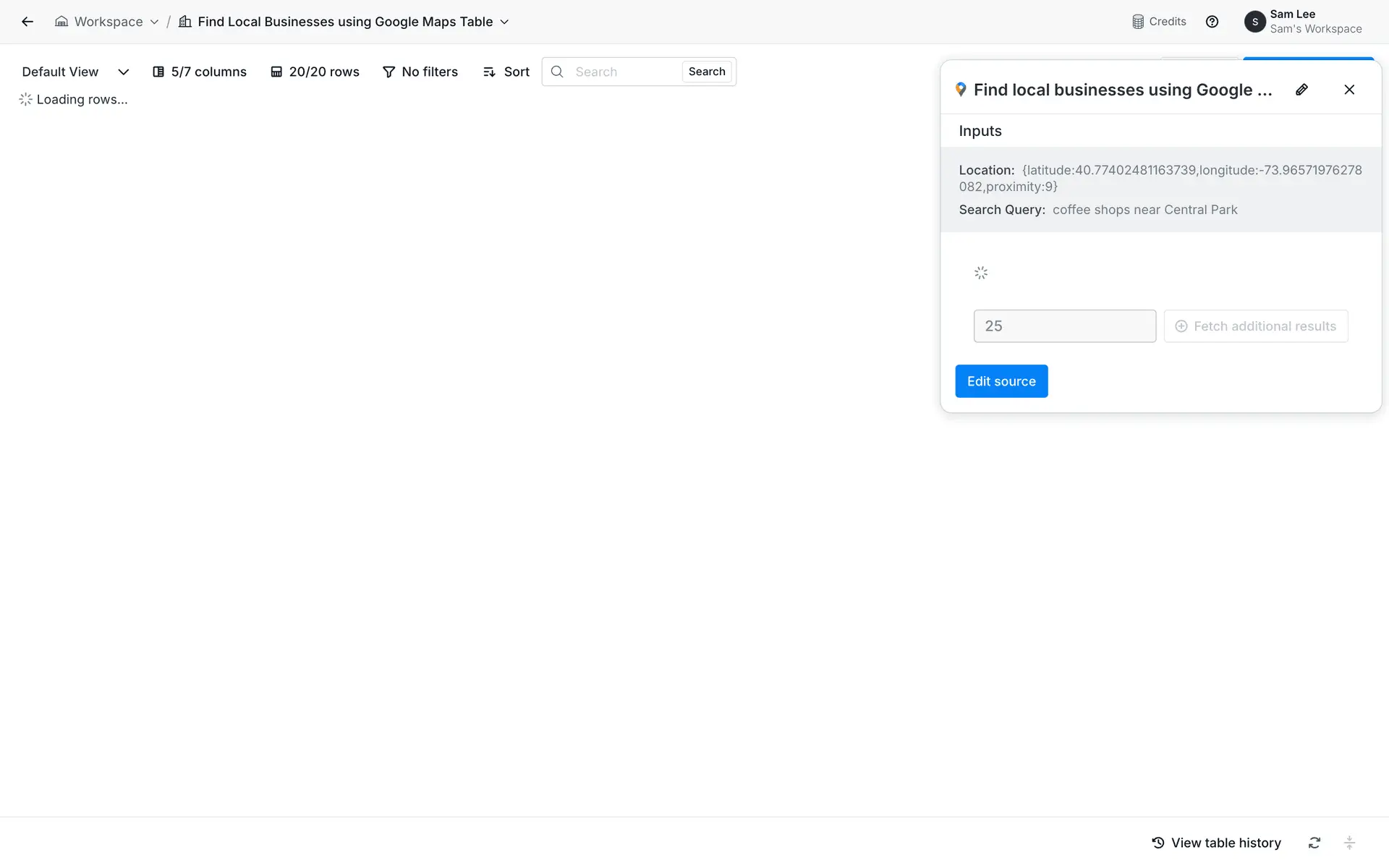Click the Google Maps pin icon

[961, 90]
